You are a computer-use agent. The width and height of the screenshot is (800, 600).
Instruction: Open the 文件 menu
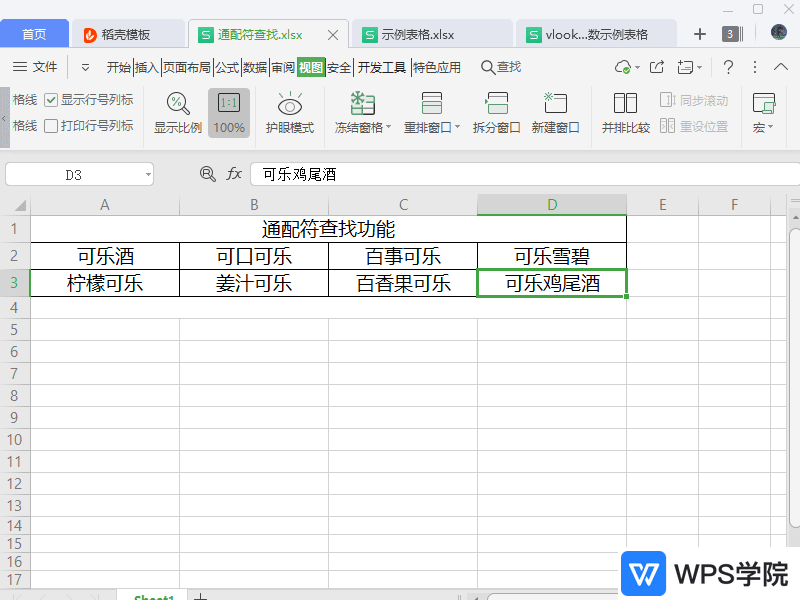point(36,67)
